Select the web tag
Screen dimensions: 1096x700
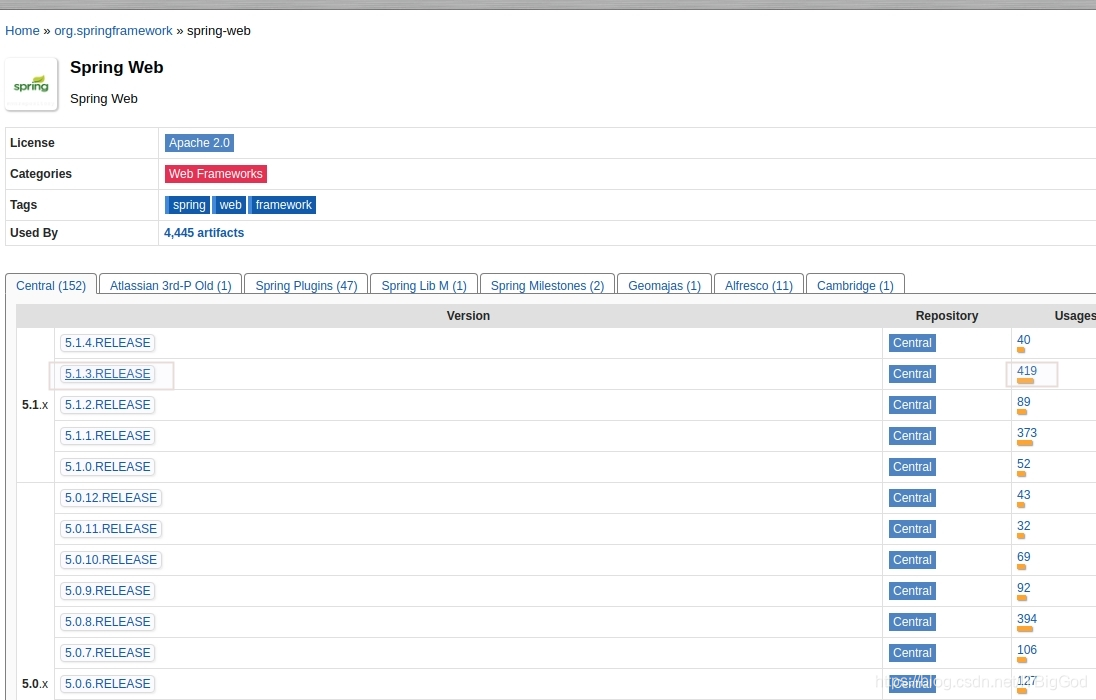[230, 205]
